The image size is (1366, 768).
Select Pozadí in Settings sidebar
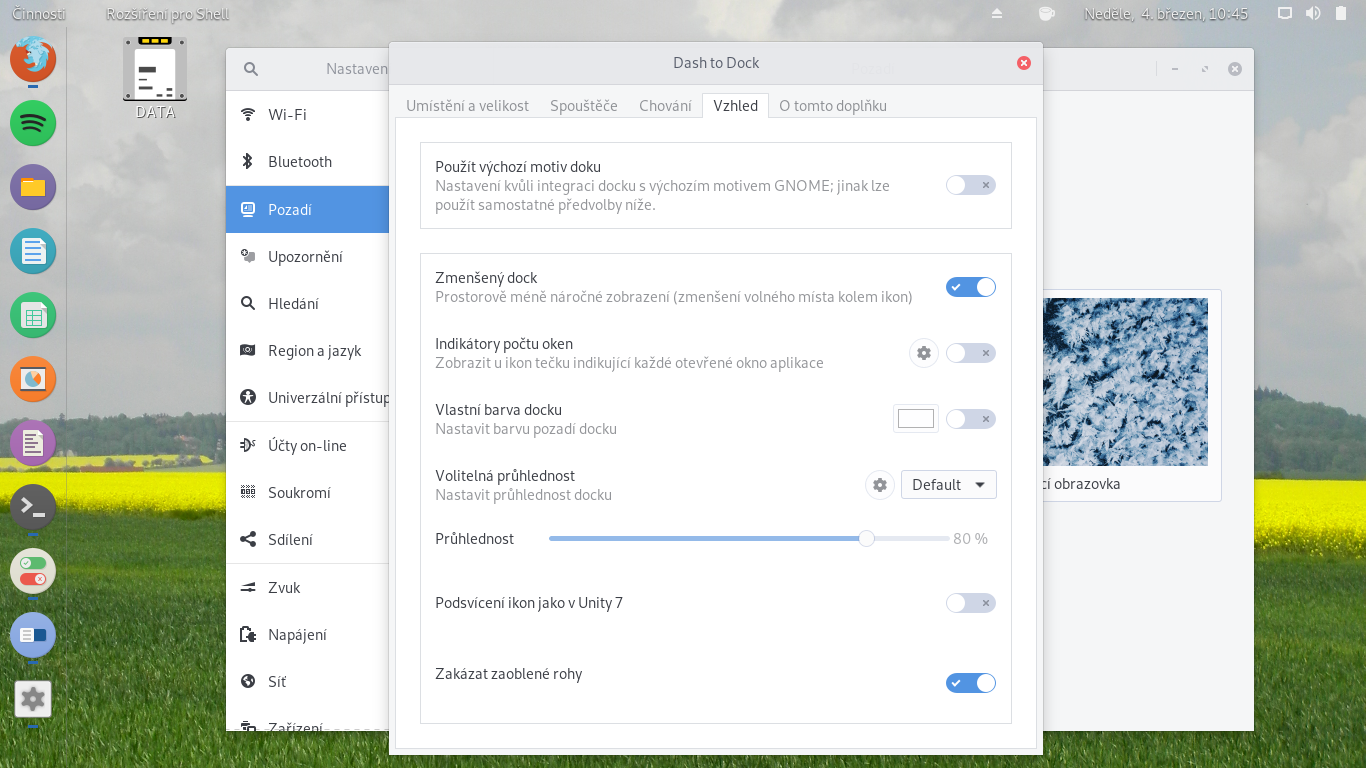[x=308, y=210]
